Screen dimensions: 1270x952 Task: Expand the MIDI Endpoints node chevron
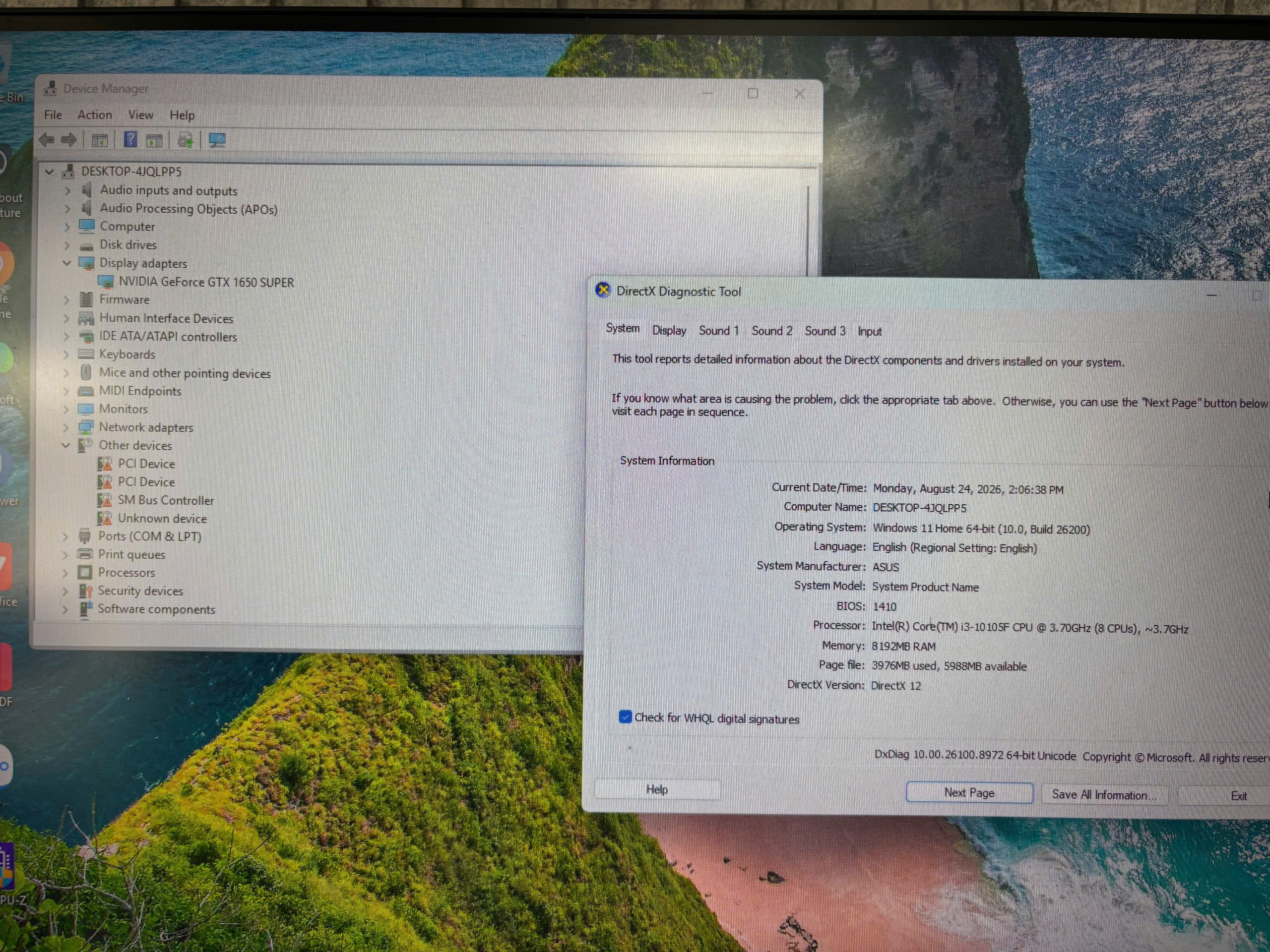click(66, 391)
